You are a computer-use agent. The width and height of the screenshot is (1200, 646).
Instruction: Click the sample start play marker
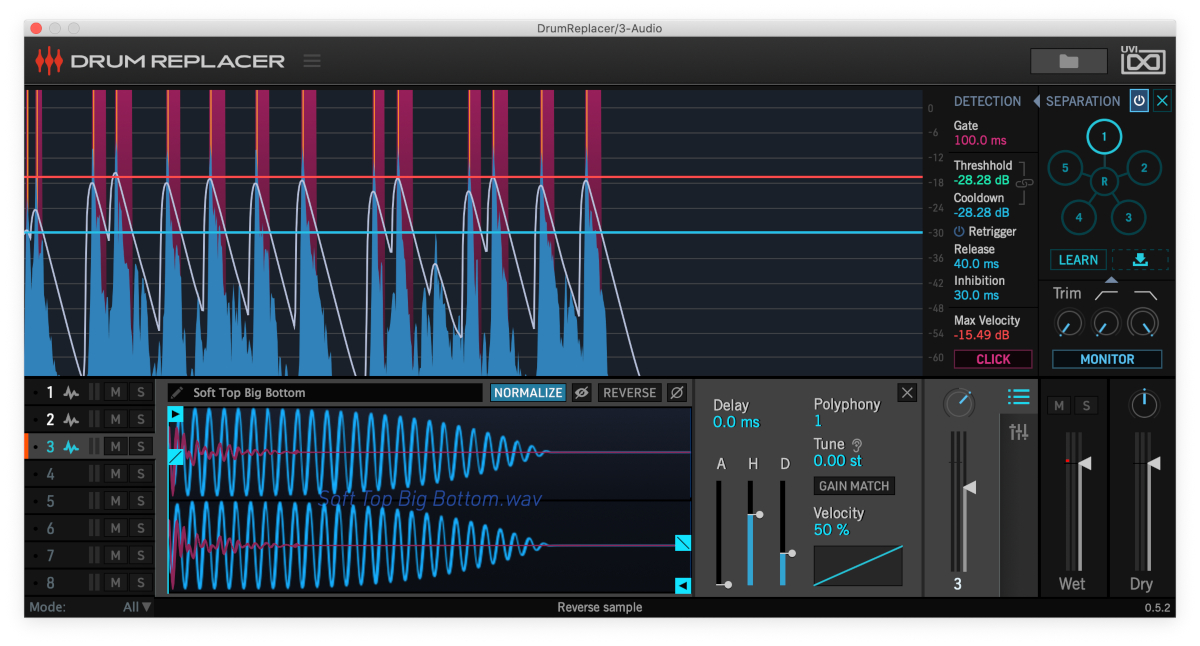coord(176,414)
